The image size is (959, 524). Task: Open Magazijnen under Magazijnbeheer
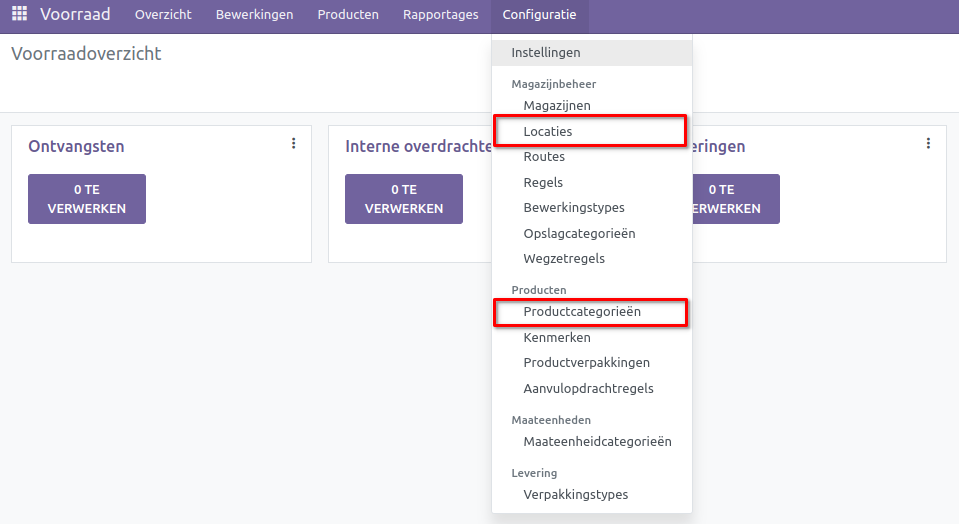point(557,105)
